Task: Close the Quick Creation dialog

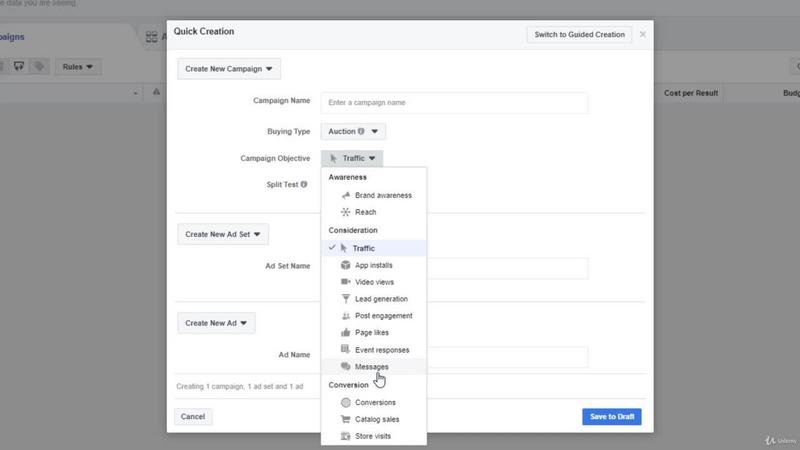Action: [x=643, y=34]
